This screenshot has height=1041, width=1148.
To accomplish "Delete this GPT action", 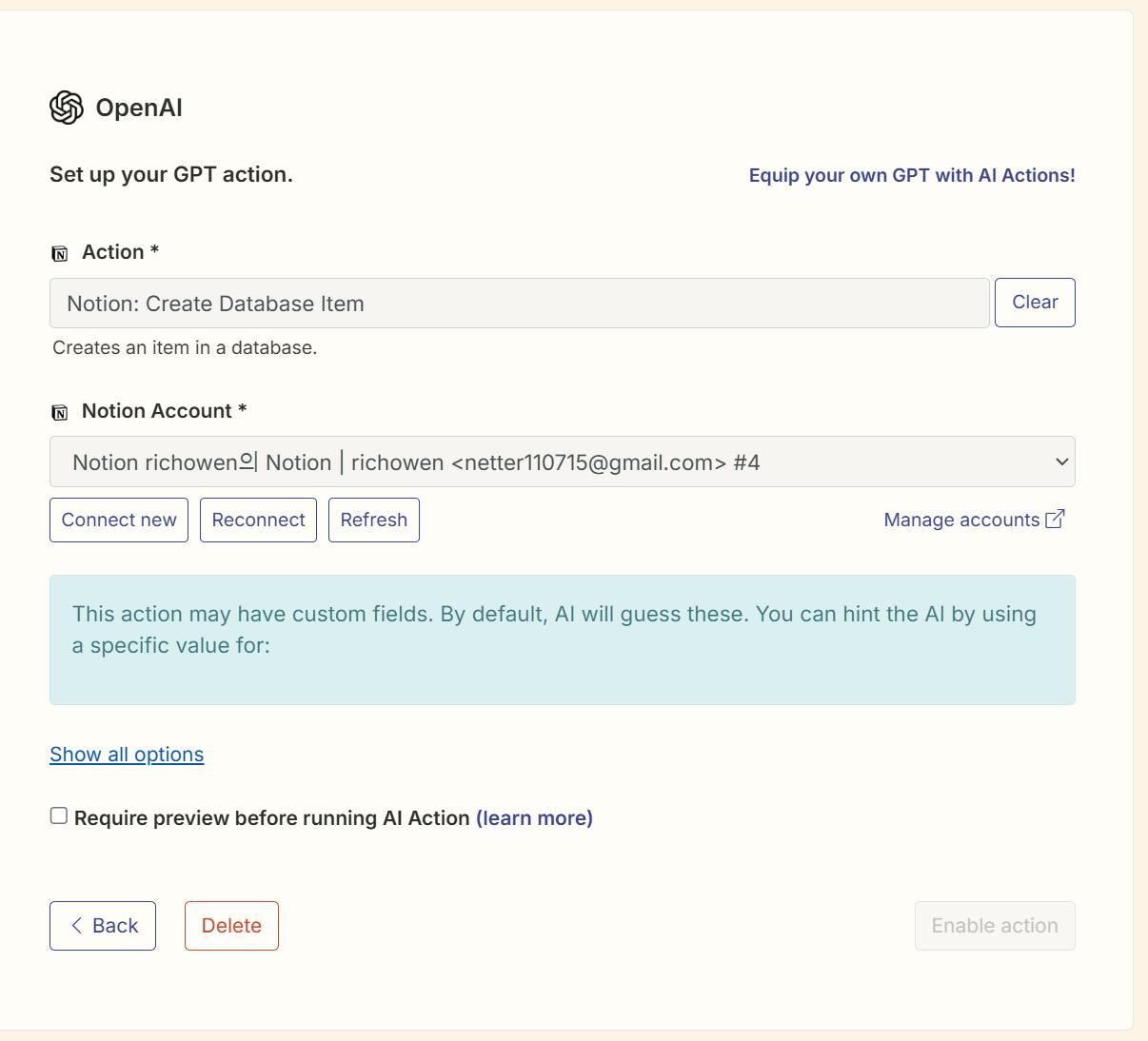I will pos(231,926).
